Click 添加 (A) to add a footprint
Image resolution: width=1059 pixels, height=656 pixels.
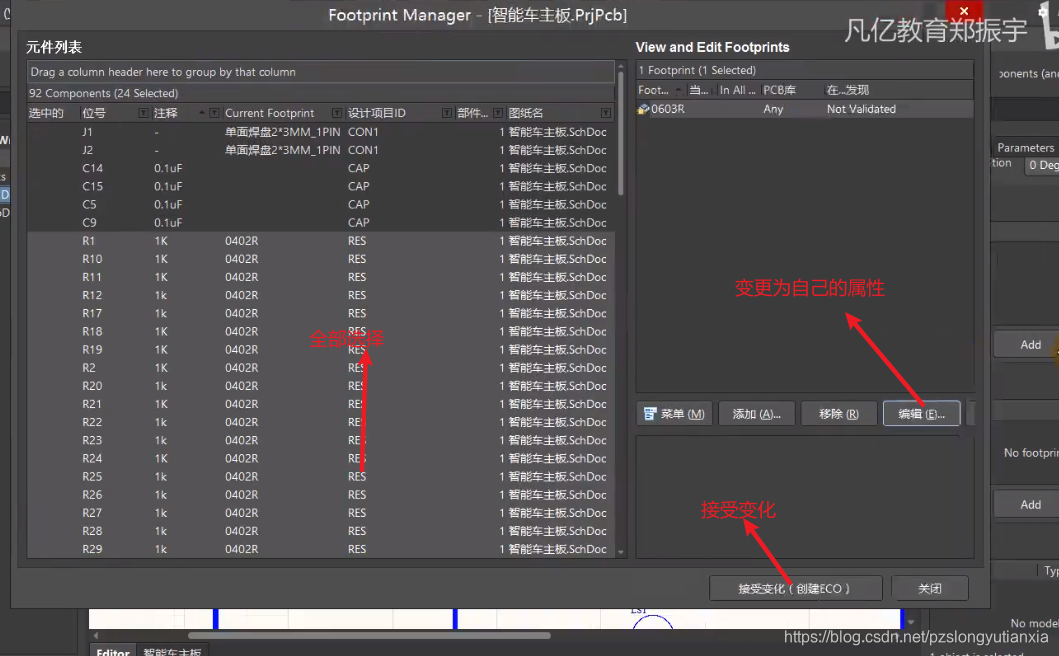(x=756, y=414)
